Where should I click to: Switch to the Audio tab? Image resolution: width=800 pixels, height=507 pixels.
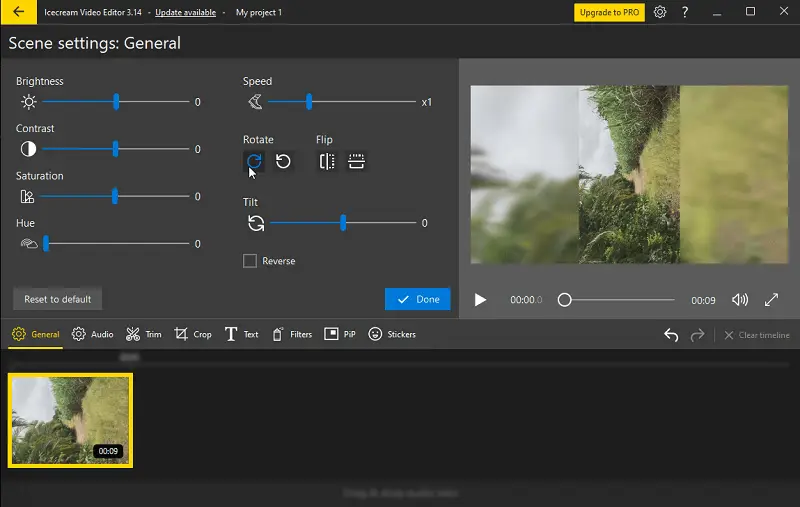pyautogui.click(x=93, y=335)
